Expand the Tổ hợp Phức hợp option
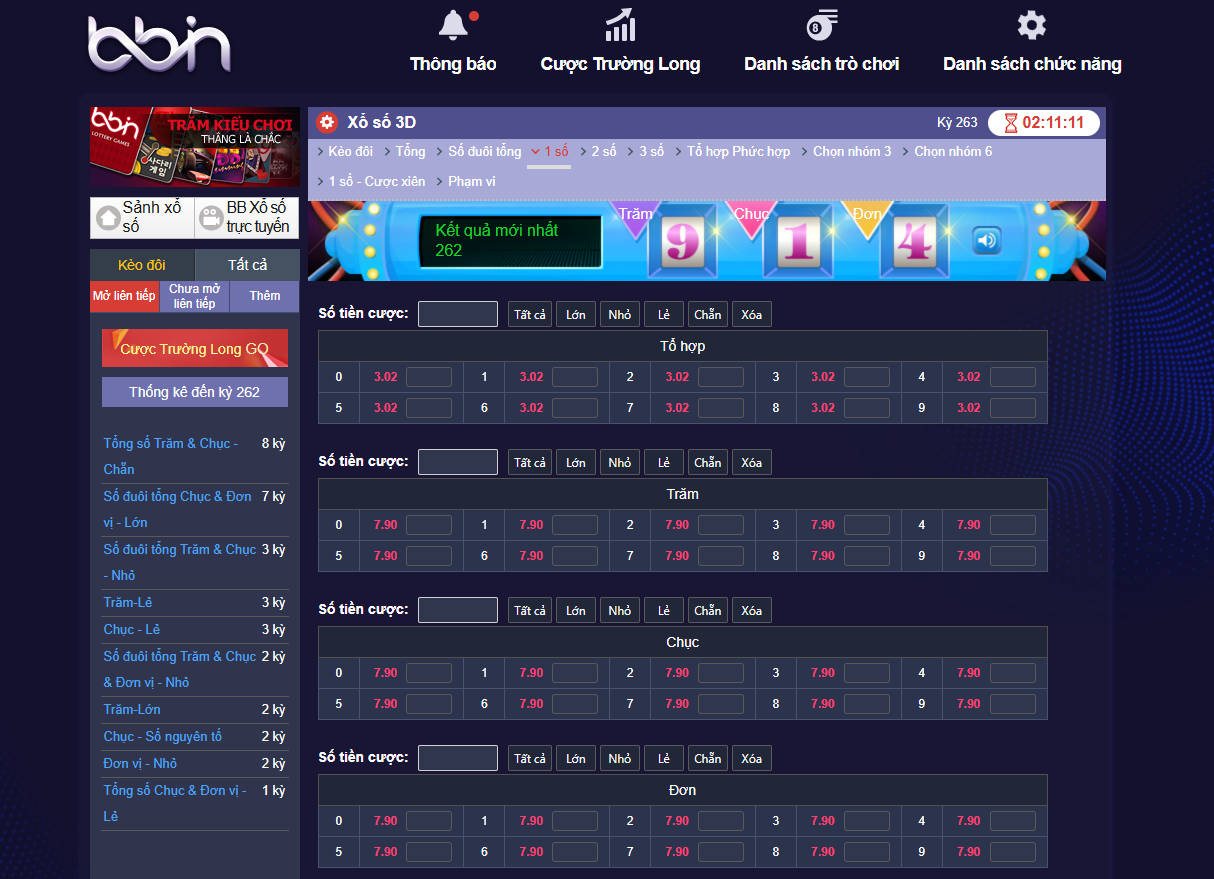The width and height of the screenshot is (1214, 879). [x=737, y=152]
